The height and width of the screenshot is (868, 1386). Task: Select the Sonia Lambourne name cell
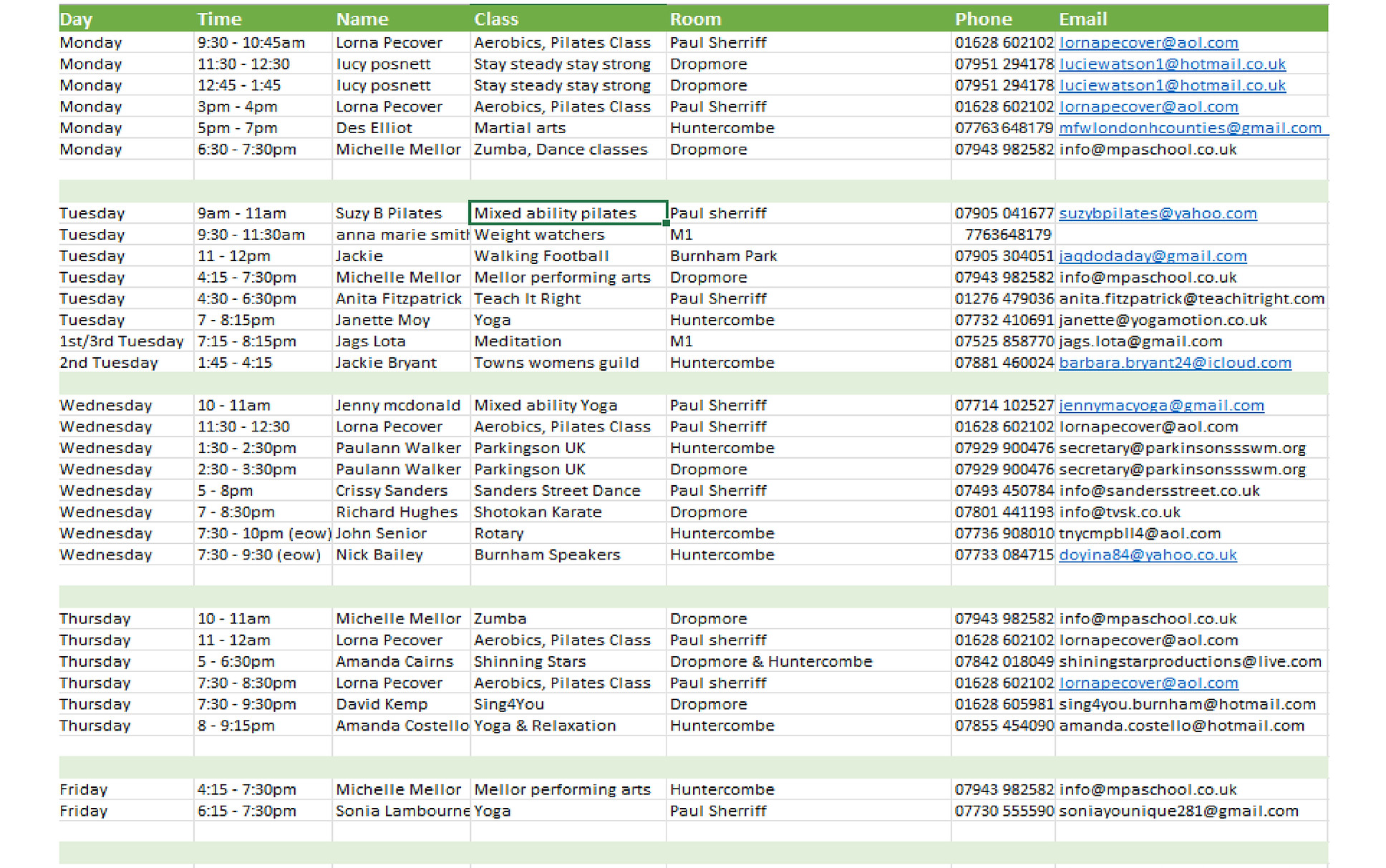[401, 811]
